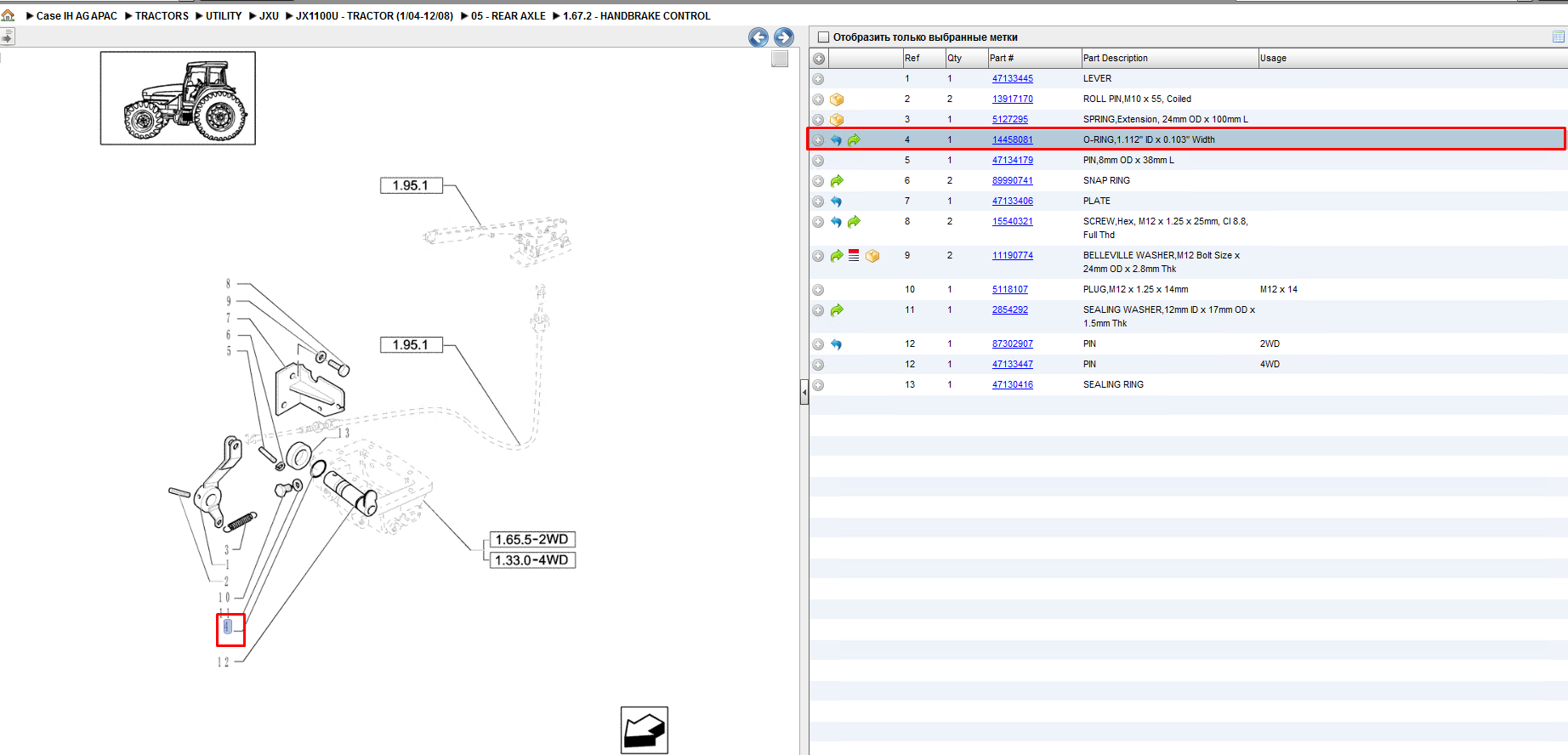Select callout number 13 in the diagram

344,433
